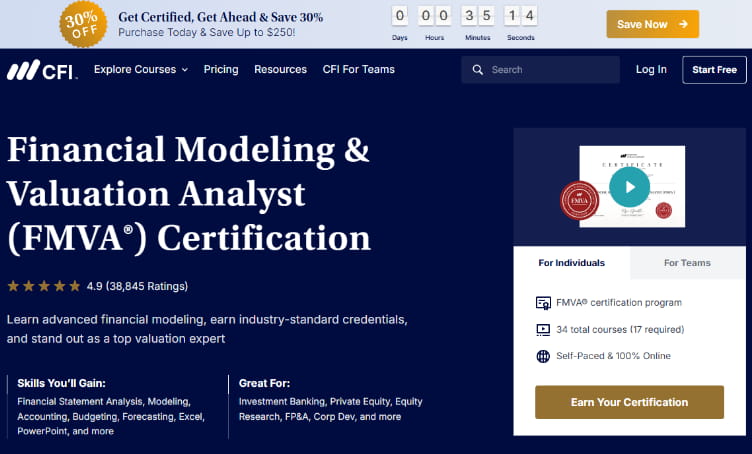
Task: Expand the Explore Courses dropdown
Action: coord(141,70)
